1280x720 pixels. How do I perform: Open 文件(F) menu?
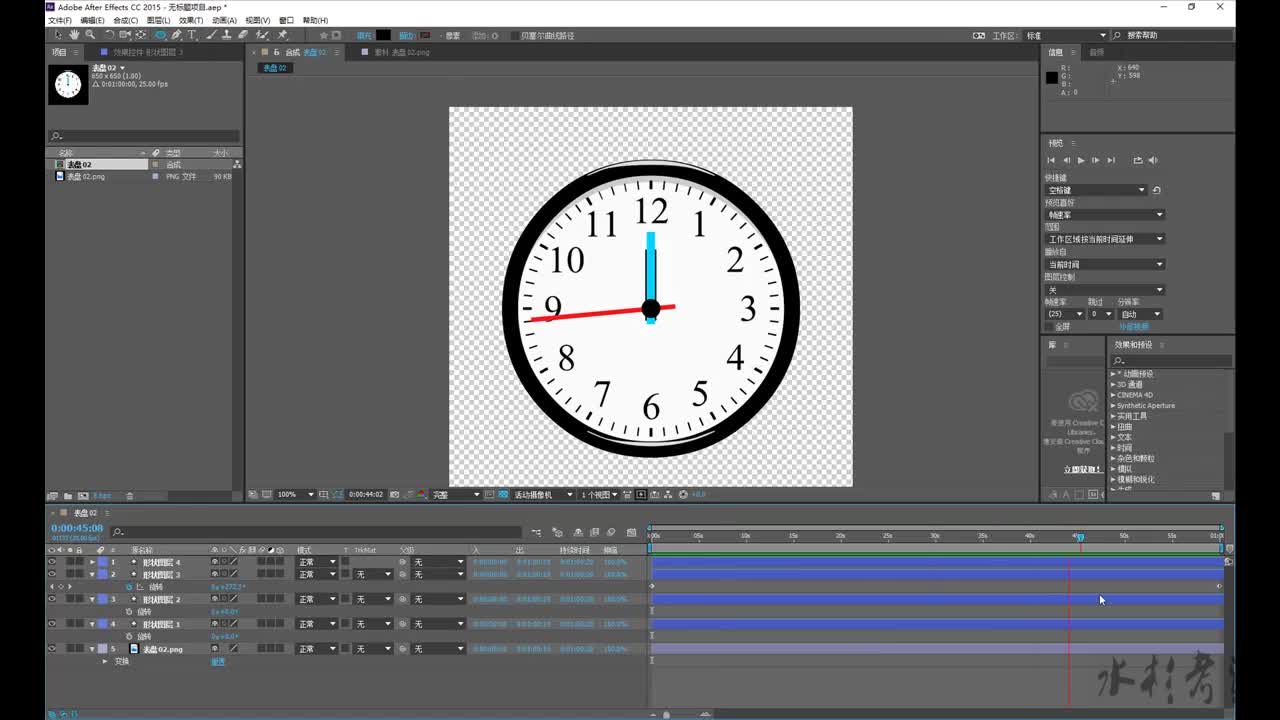[60, 20]
